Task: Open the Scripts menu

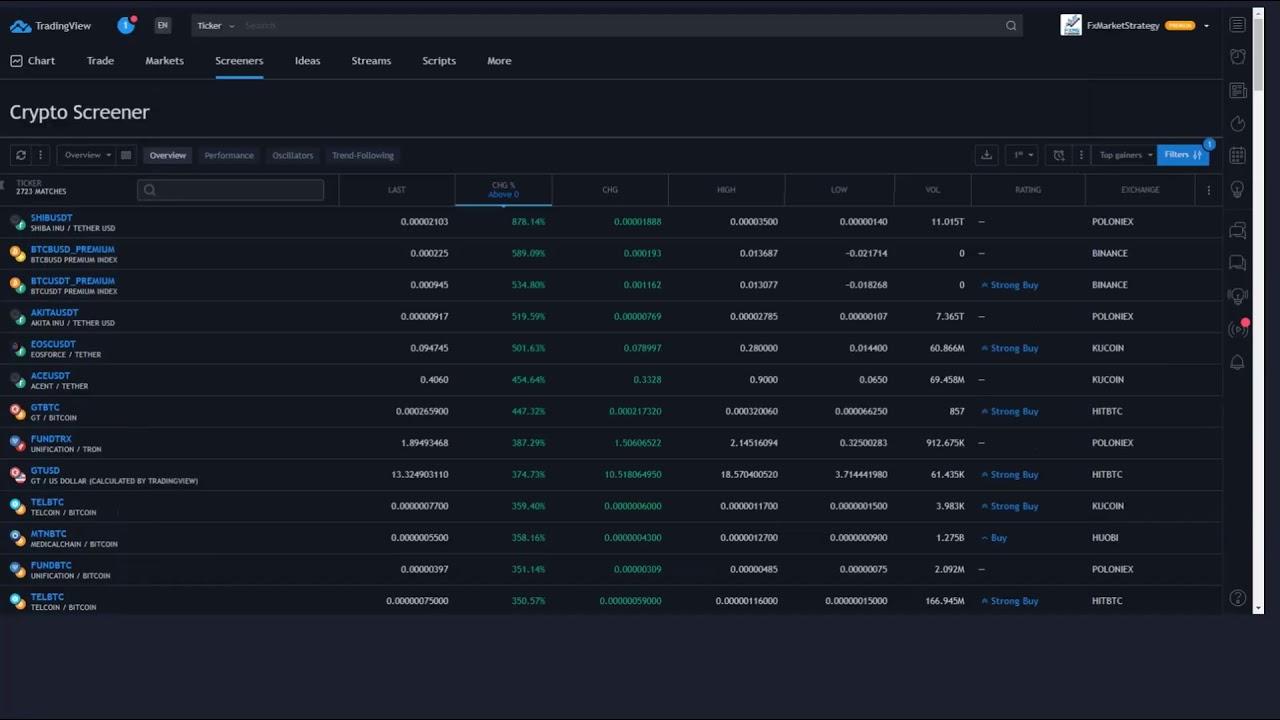Action: (x=439, y=61)
